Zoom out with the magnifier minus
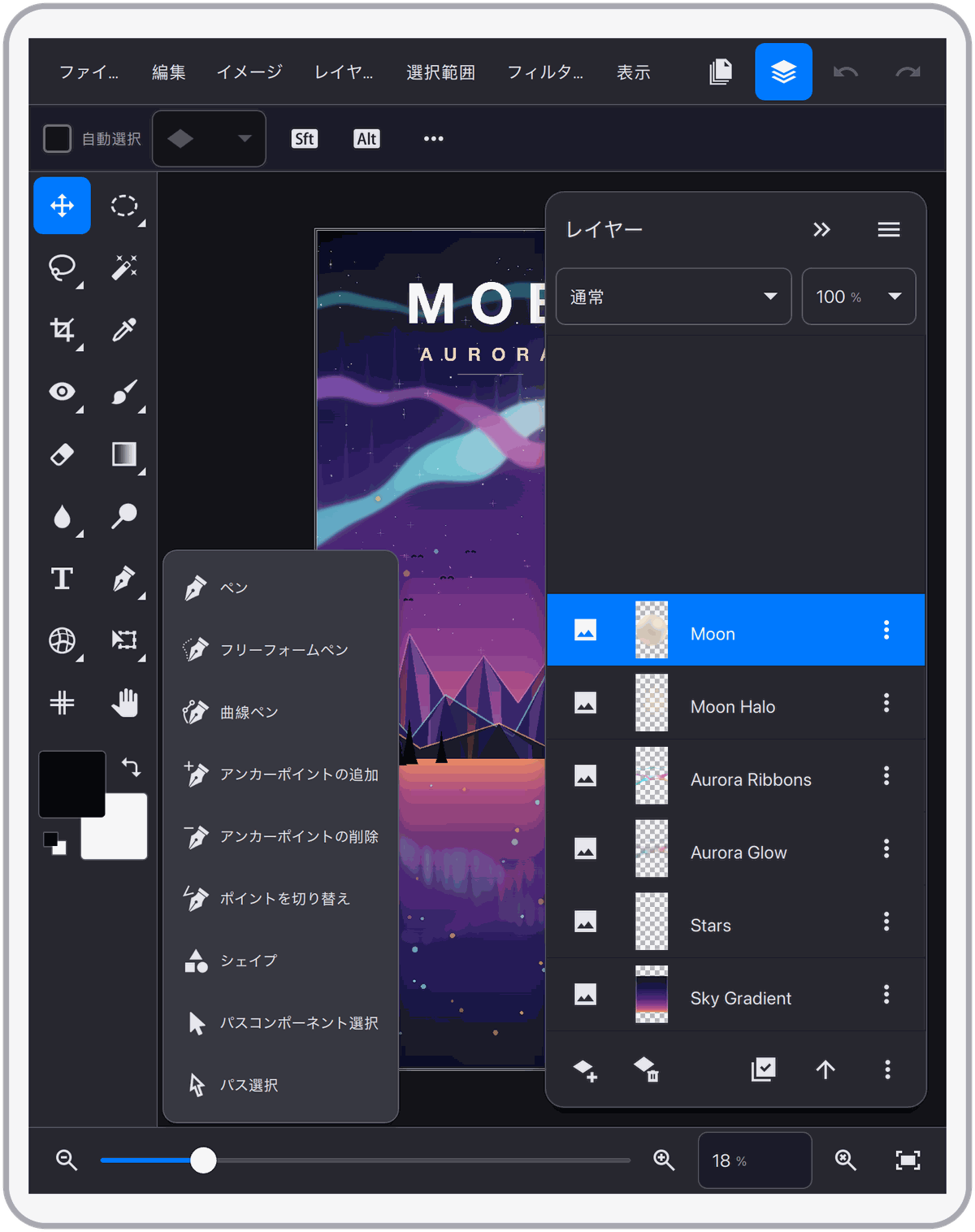This screenshot has height=1232, width=975. [67, 1160]
